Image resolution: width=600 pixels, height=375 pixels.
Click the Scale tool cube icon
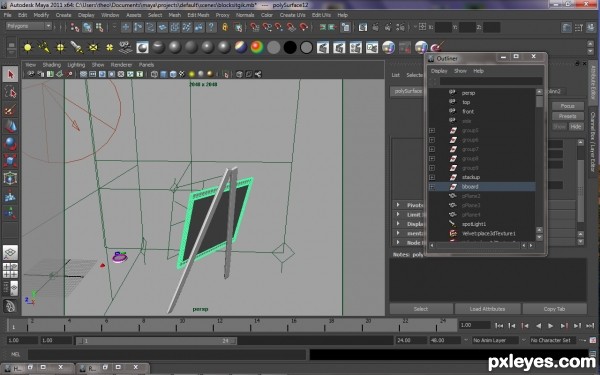[x=10, y=161]
